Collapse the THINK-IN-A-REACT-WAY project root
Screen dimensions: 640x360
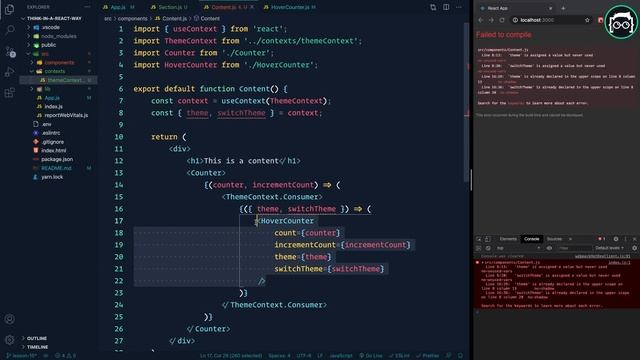tap(54, 18)
